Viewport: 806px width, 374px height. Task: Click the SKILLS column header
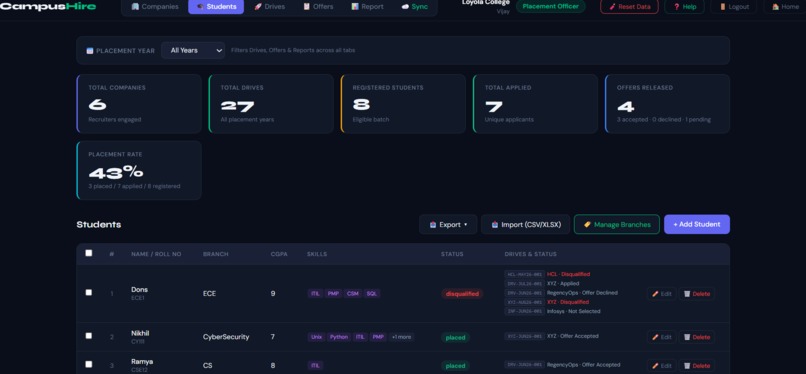click(317, 254)
